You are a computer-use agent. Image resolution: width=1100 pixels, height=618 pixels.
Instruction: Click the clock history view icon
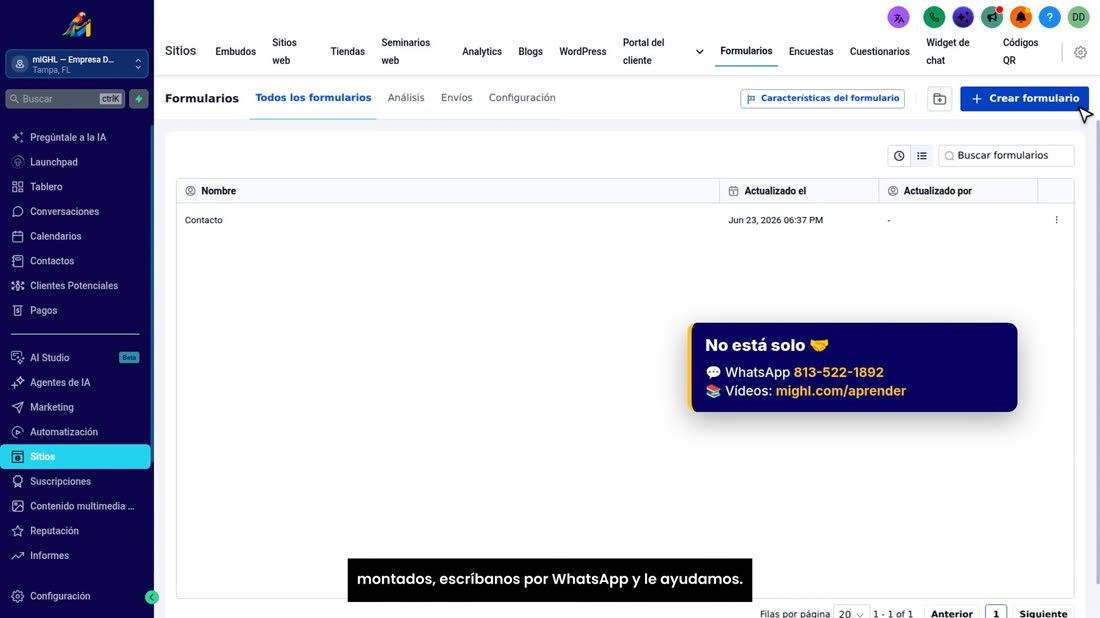899,156
